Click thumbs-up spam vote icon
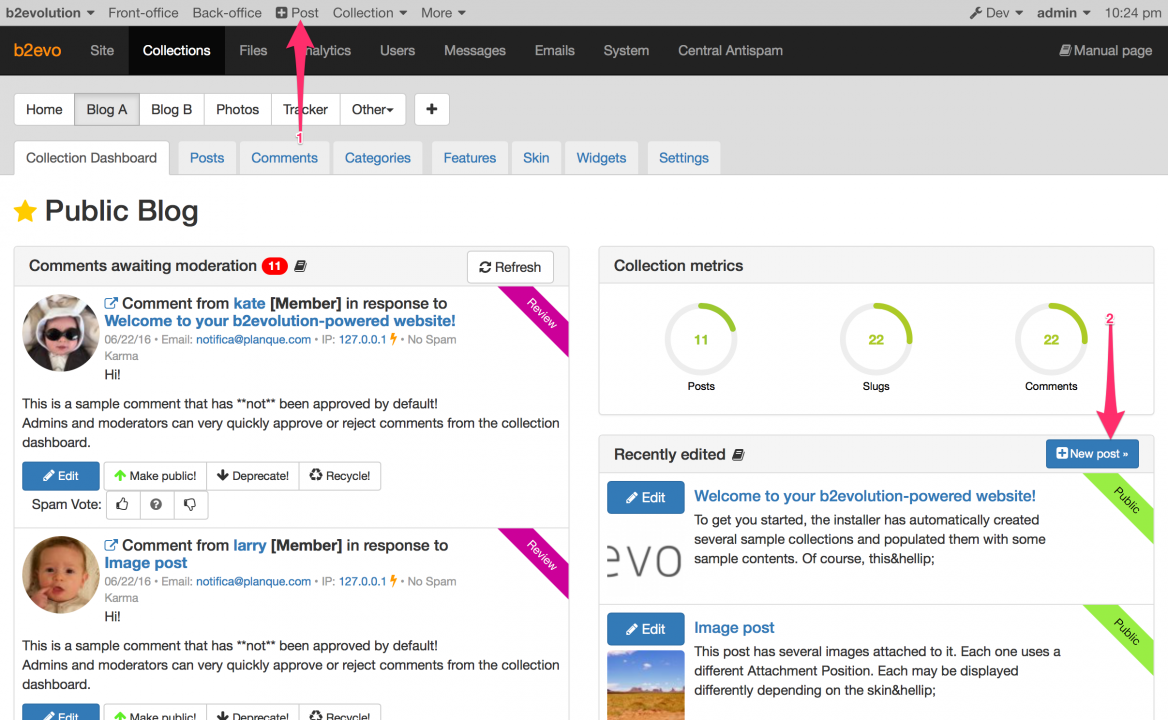 [x=122, y=504]
